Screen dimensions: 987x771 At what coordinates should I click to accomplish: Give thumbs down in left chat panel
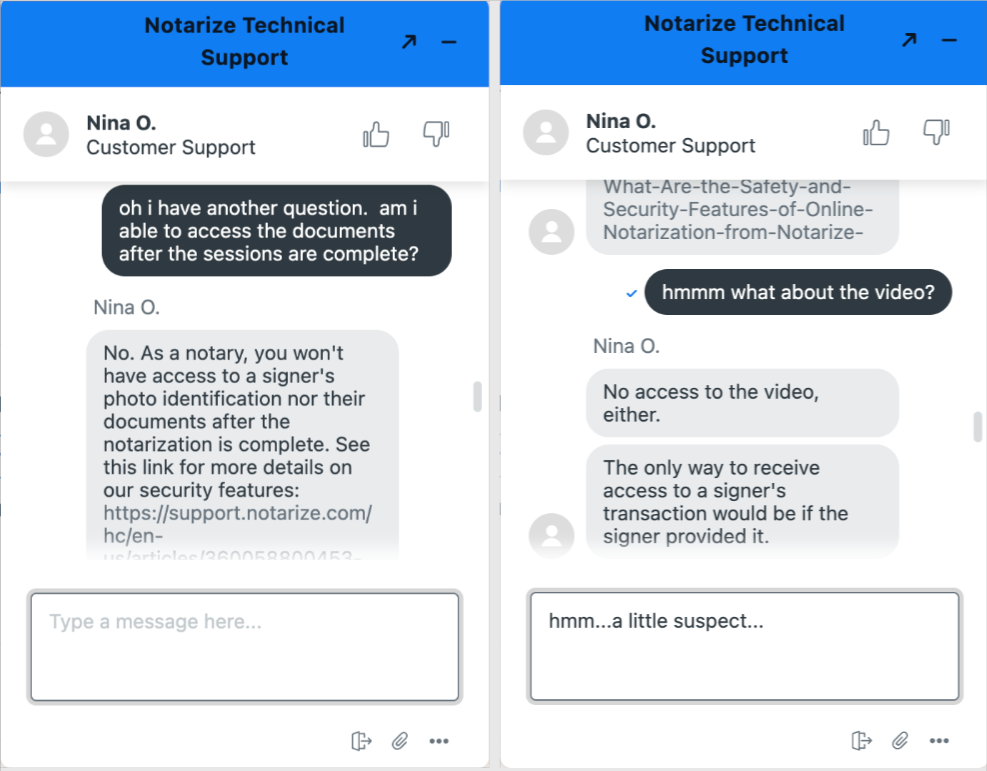[436, 133]
